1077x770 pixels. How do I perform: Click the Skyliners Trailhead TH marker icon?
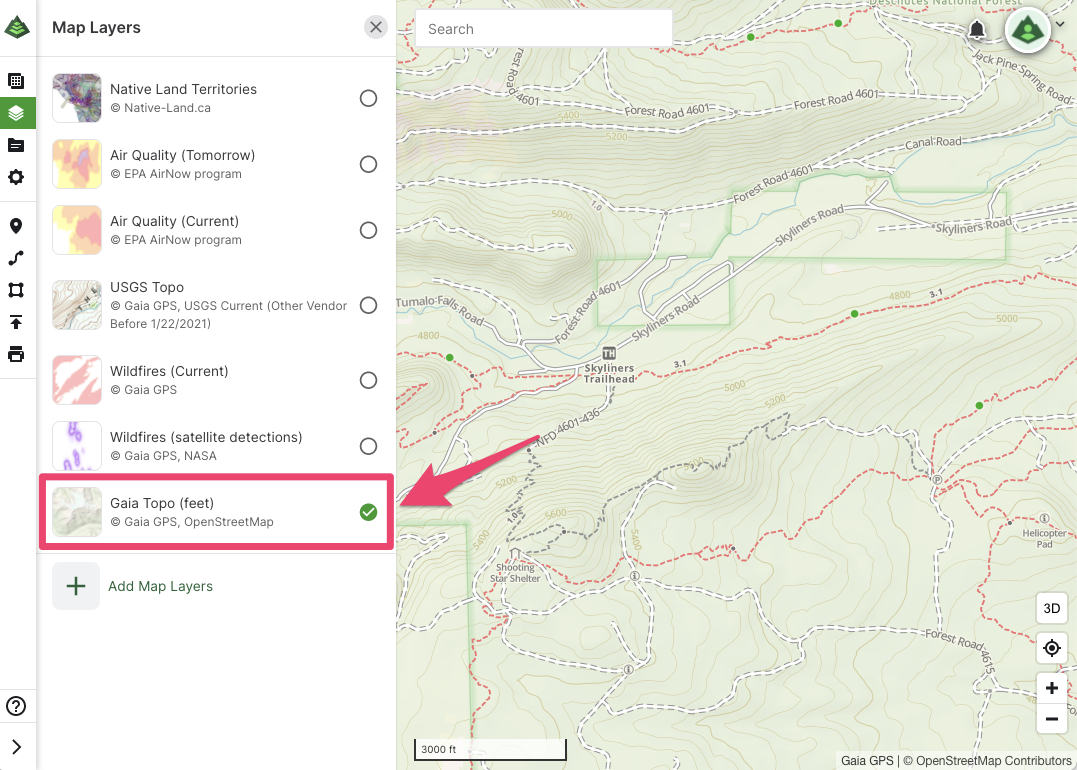(609, 354)
